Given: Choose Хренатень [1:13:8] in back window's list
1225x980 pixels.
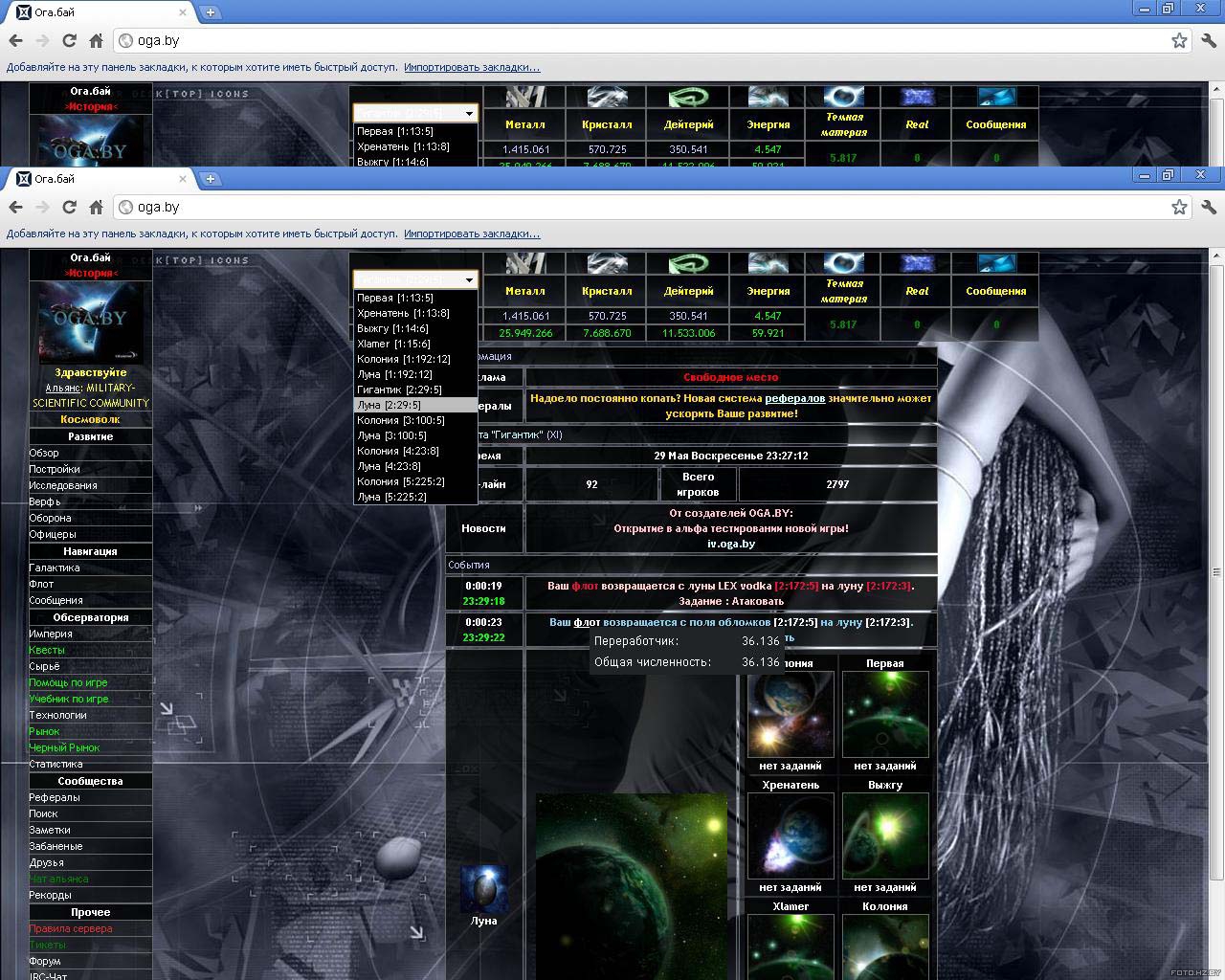Looking at the screenshot, I should pyautogui.click(x=415, y=146).
